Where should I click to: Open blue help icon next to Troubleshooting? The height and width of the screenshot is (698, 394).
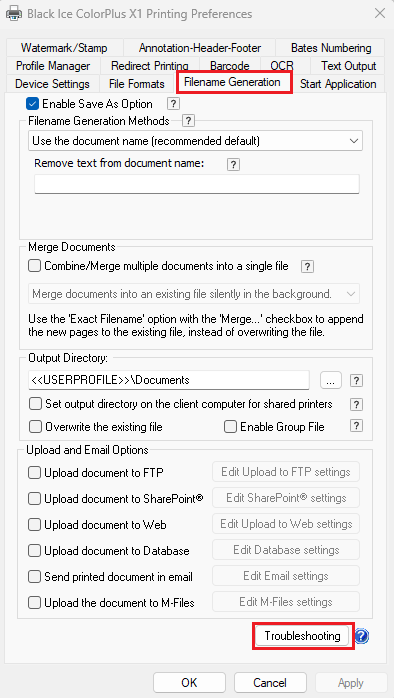click(x=362, y=637)
